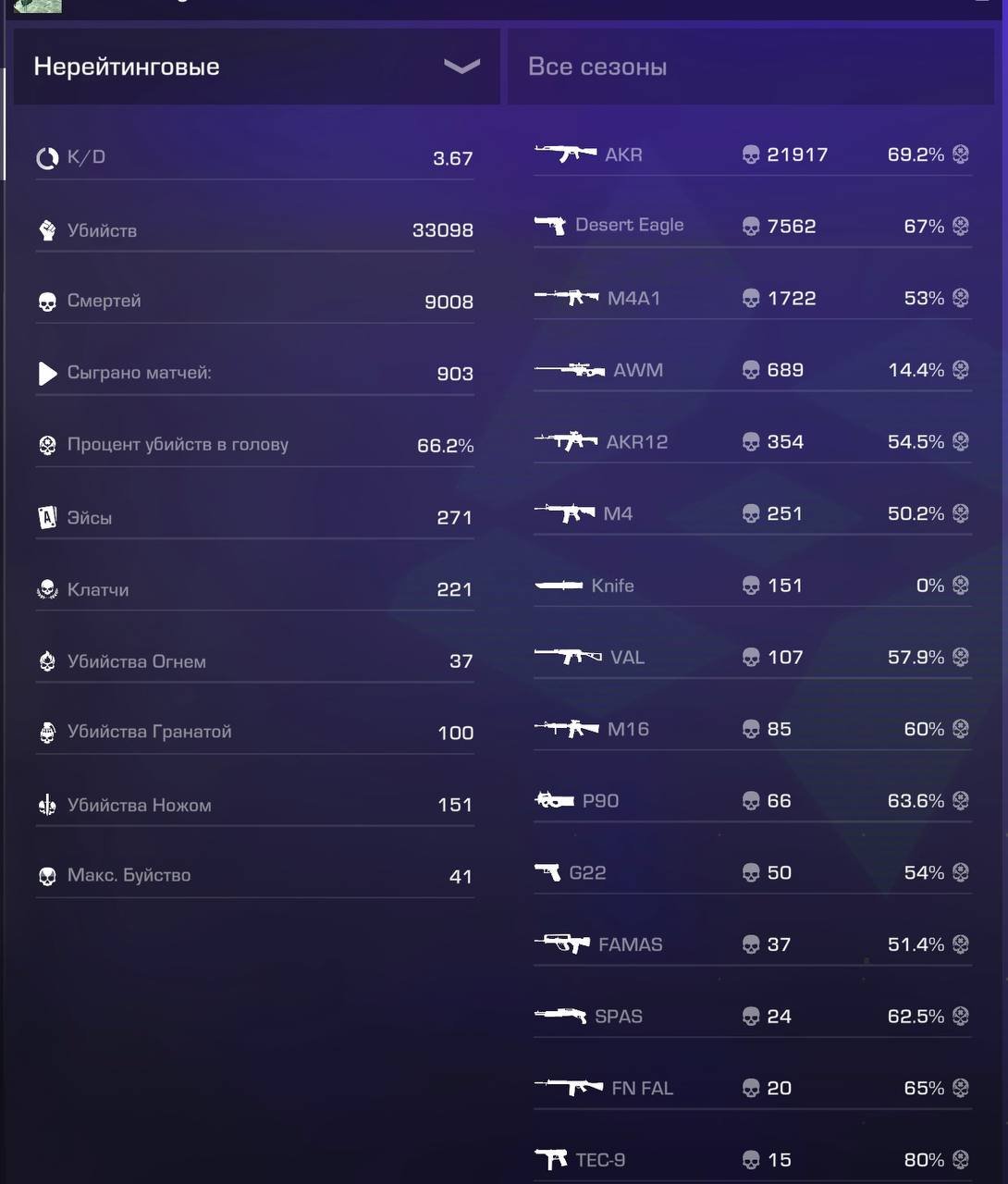1008x1184 pixels.
Task: Select the Убийства Гранатой stat row
Action: click(254, 732)
